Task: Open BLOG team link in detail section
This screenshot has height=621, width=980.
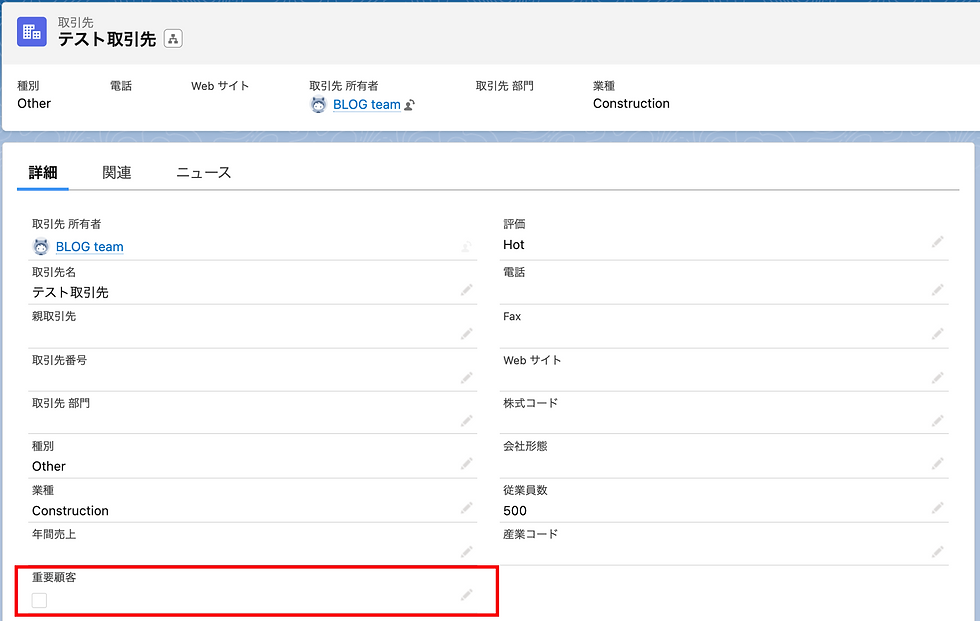Action: [89, 247]
